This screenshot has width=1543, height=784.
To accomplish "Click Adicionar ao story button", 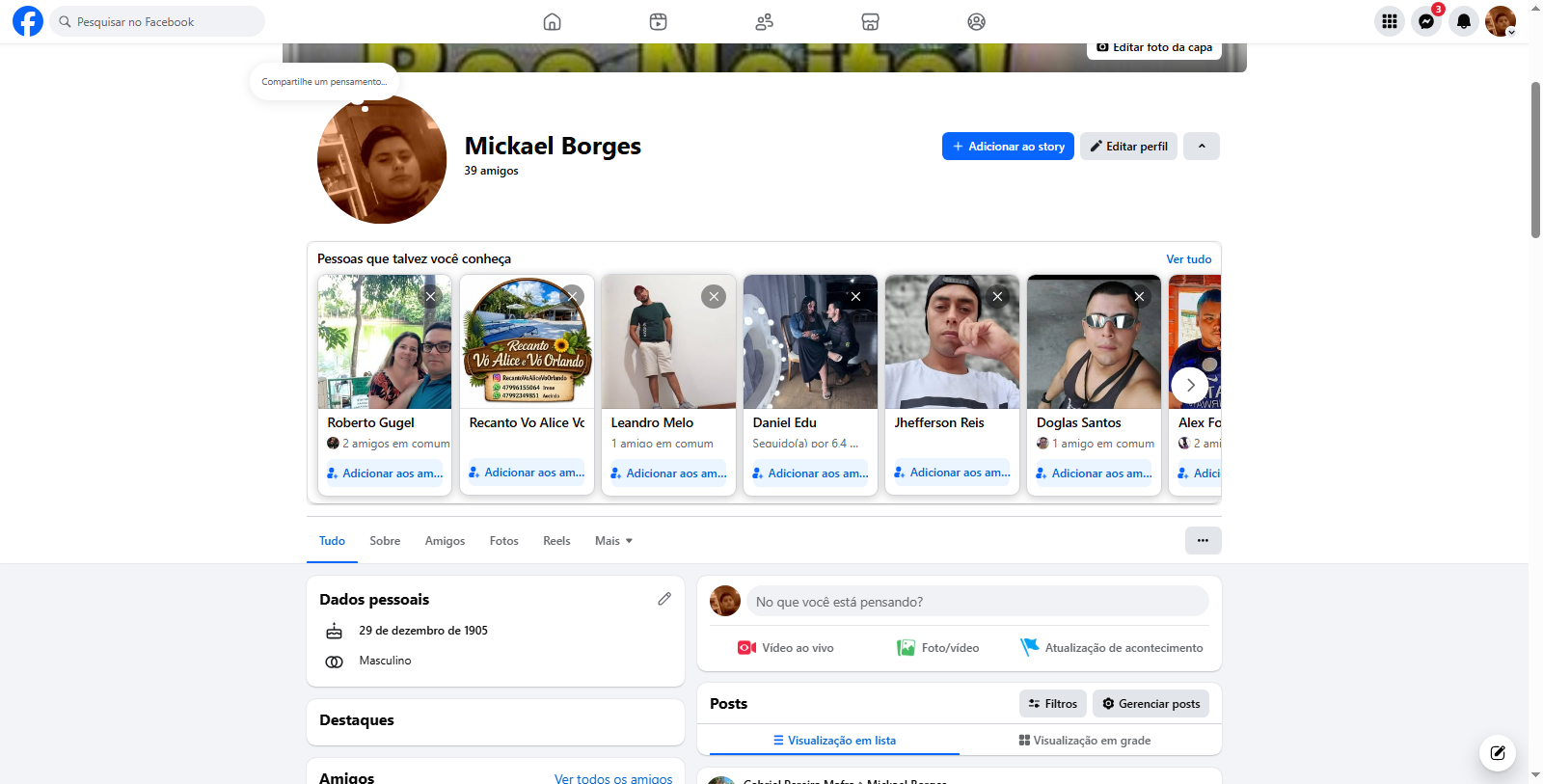I will coord(1008,147).
